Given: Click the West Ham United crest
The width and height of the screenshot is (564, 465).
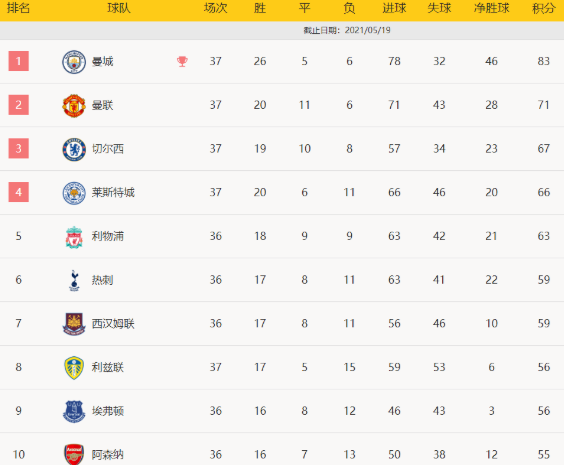Looking at the screenshot, I should pos(74,324).
